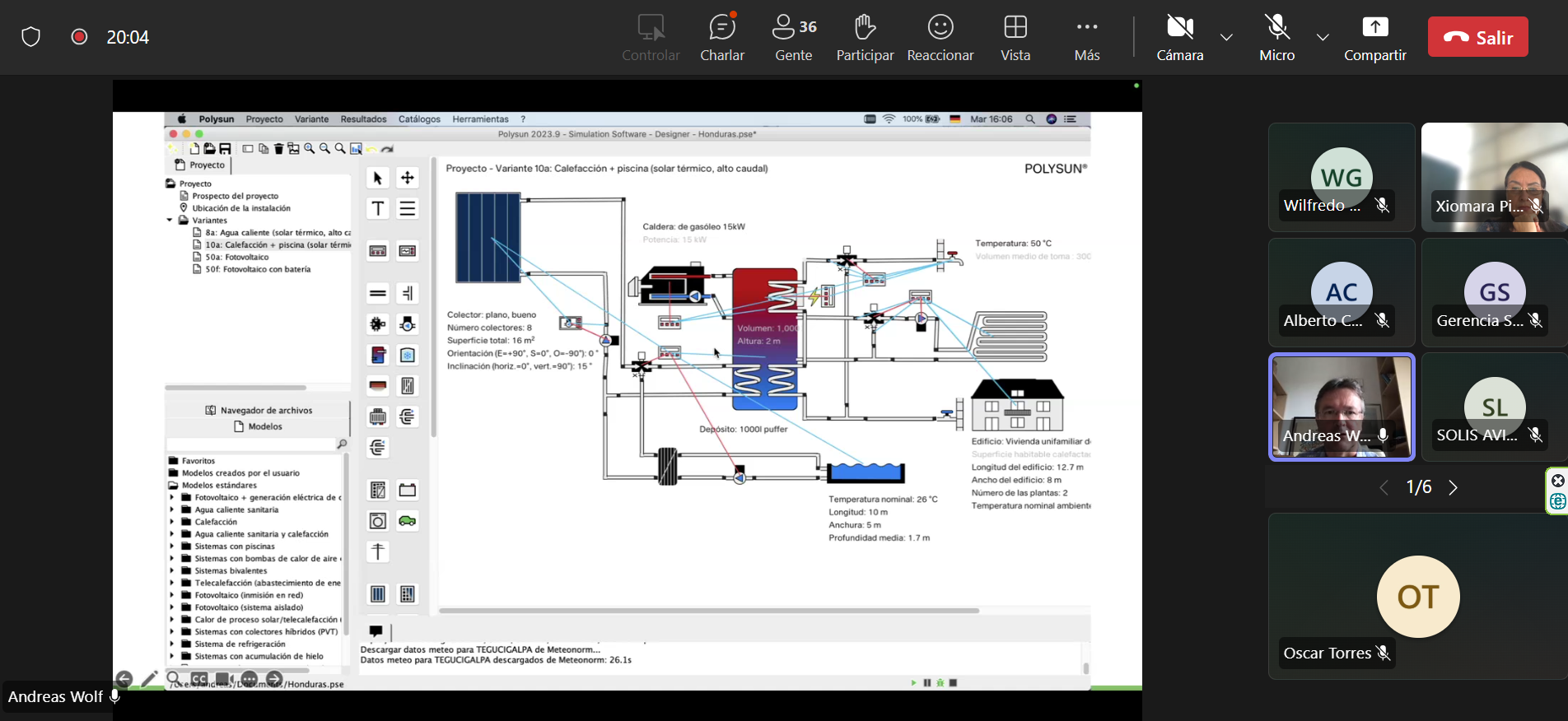Image resolution: width=1568 pixels, height=721 pixels.
Task: Pick the pump component icon
Action: [408, 324]
